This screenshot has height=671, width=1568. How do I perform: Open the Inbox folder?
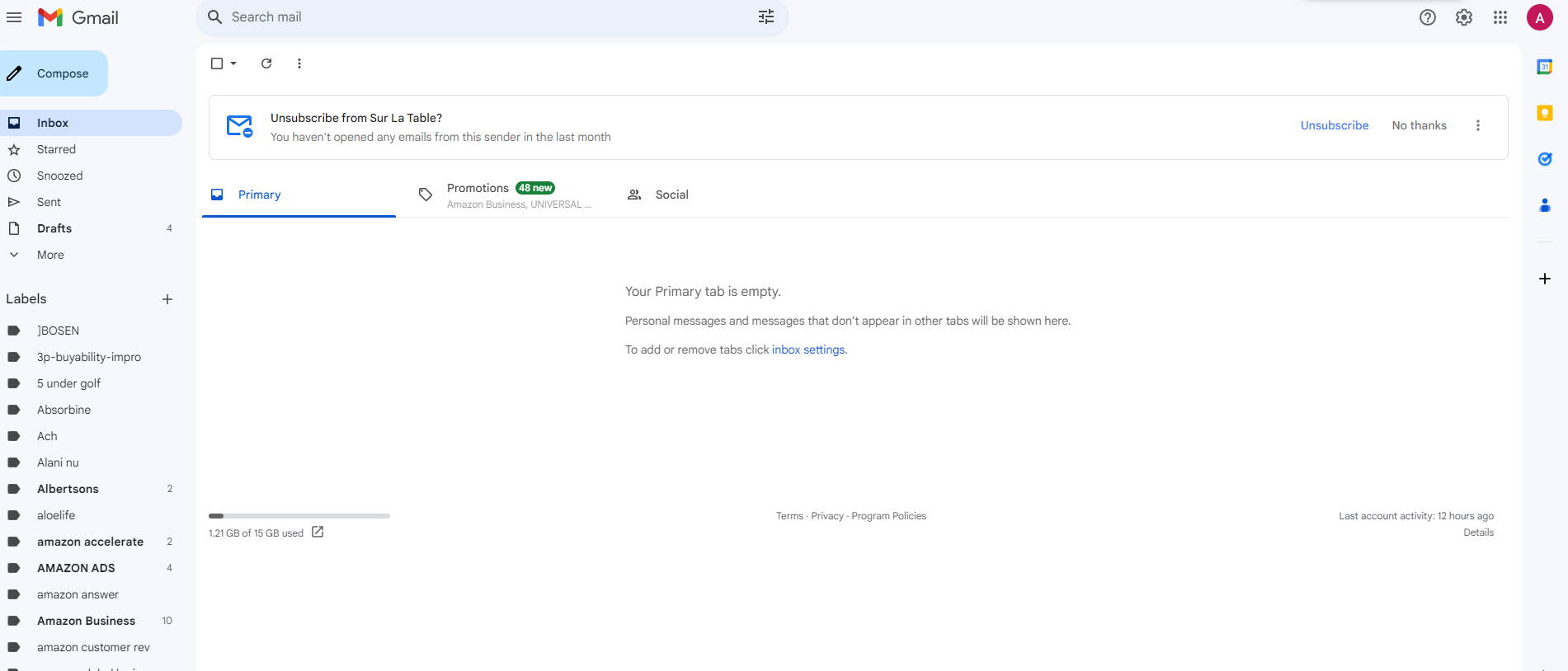click(91, 123)
